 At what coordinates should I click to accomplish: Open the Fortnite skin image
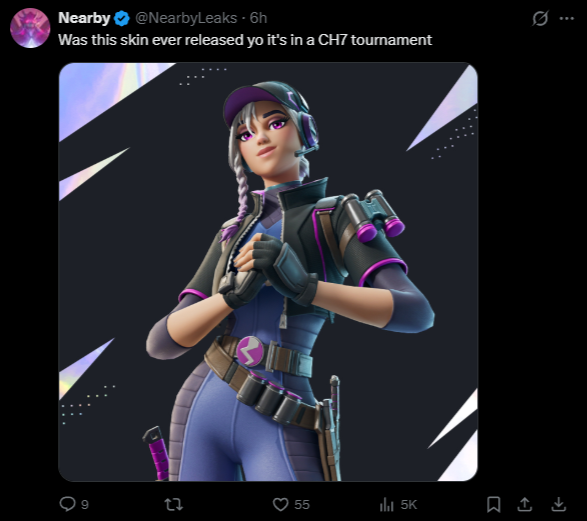(x=268, y=272)
